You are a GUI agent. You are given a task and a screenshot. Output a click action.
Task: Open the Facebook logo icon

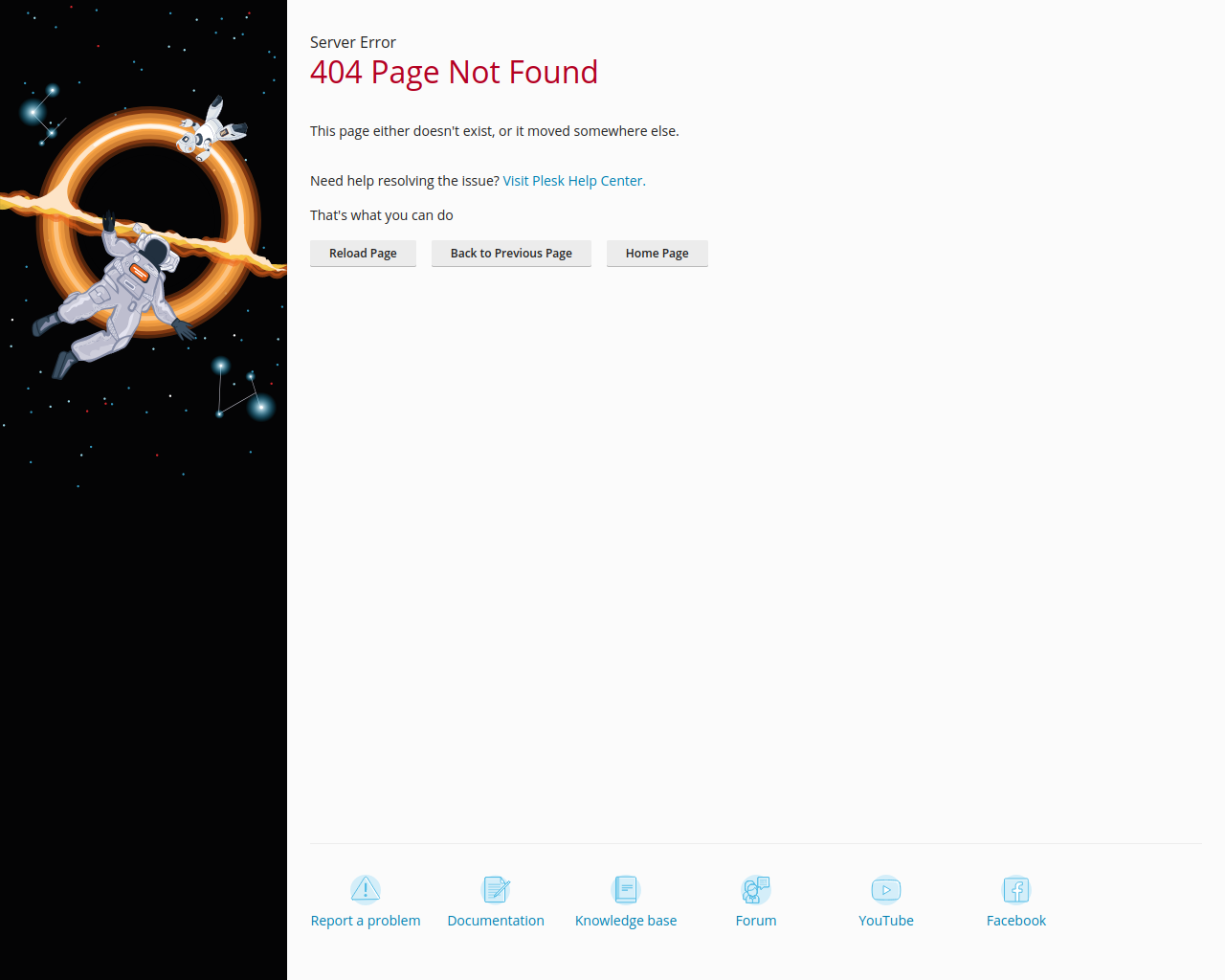[1016, 890]
